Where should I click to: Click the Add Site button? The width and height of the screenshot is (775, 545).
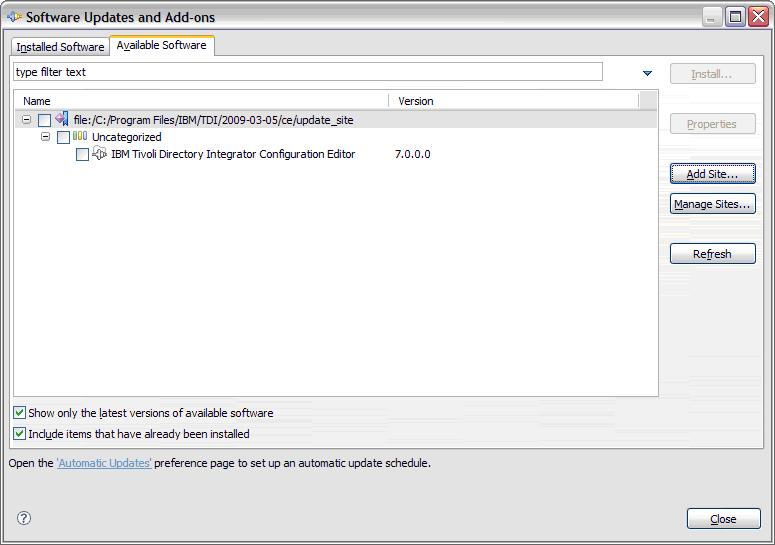[712, 174]
